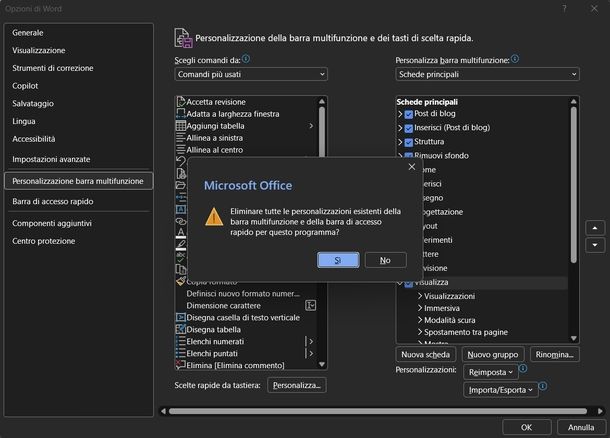Click the move up arrow button
The width and height of the screenshot is (610, 438).
click(595, 228)
